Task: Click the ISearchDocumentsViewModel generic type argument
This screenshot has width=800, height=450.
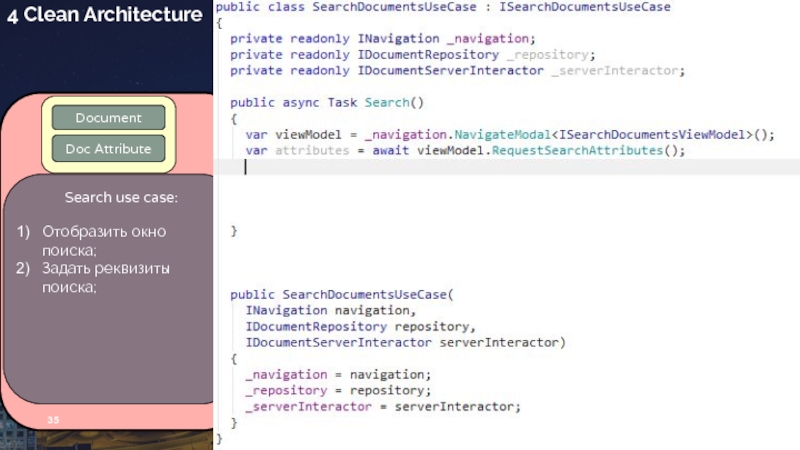Action: 649,135
